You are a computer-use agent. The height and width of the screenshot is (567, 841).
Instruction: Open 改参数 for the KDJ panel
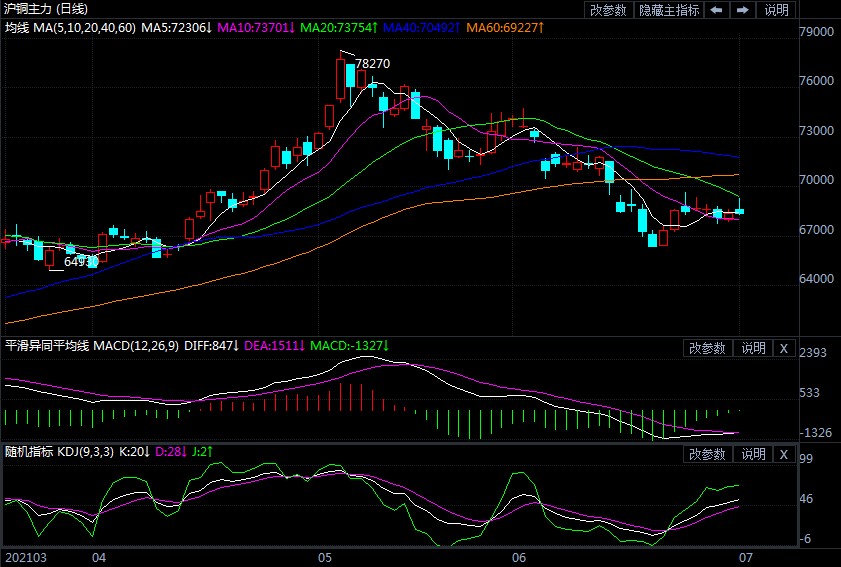(708, 454)
